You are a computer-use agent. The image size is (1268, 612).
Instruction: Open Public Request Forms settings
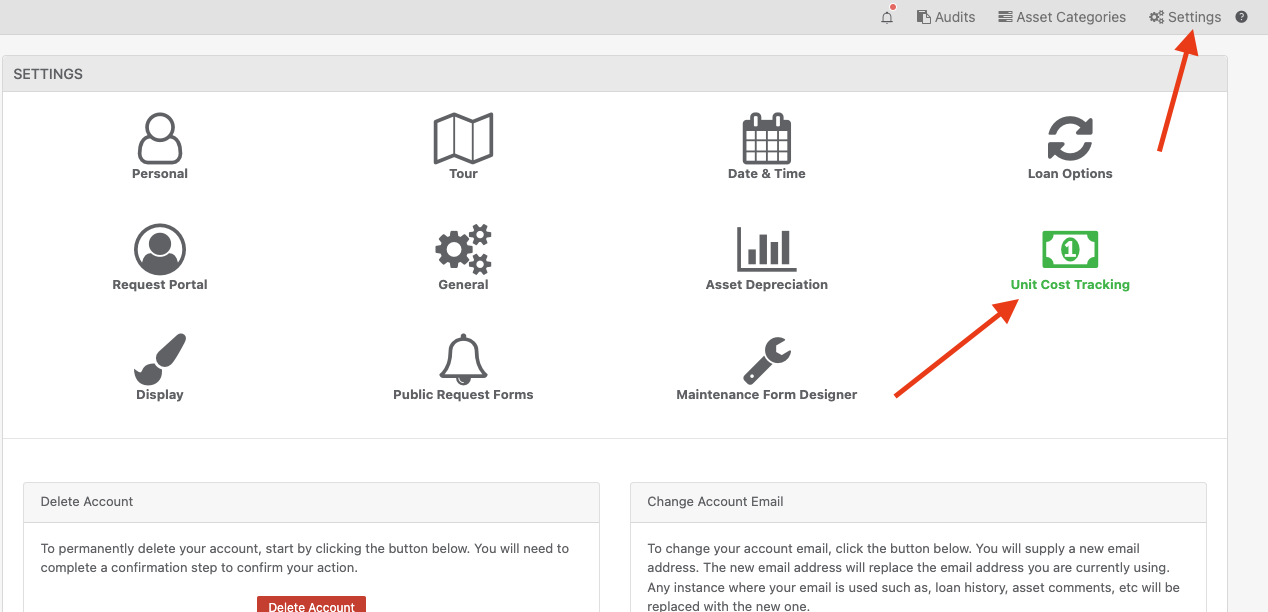coord(463,366)
